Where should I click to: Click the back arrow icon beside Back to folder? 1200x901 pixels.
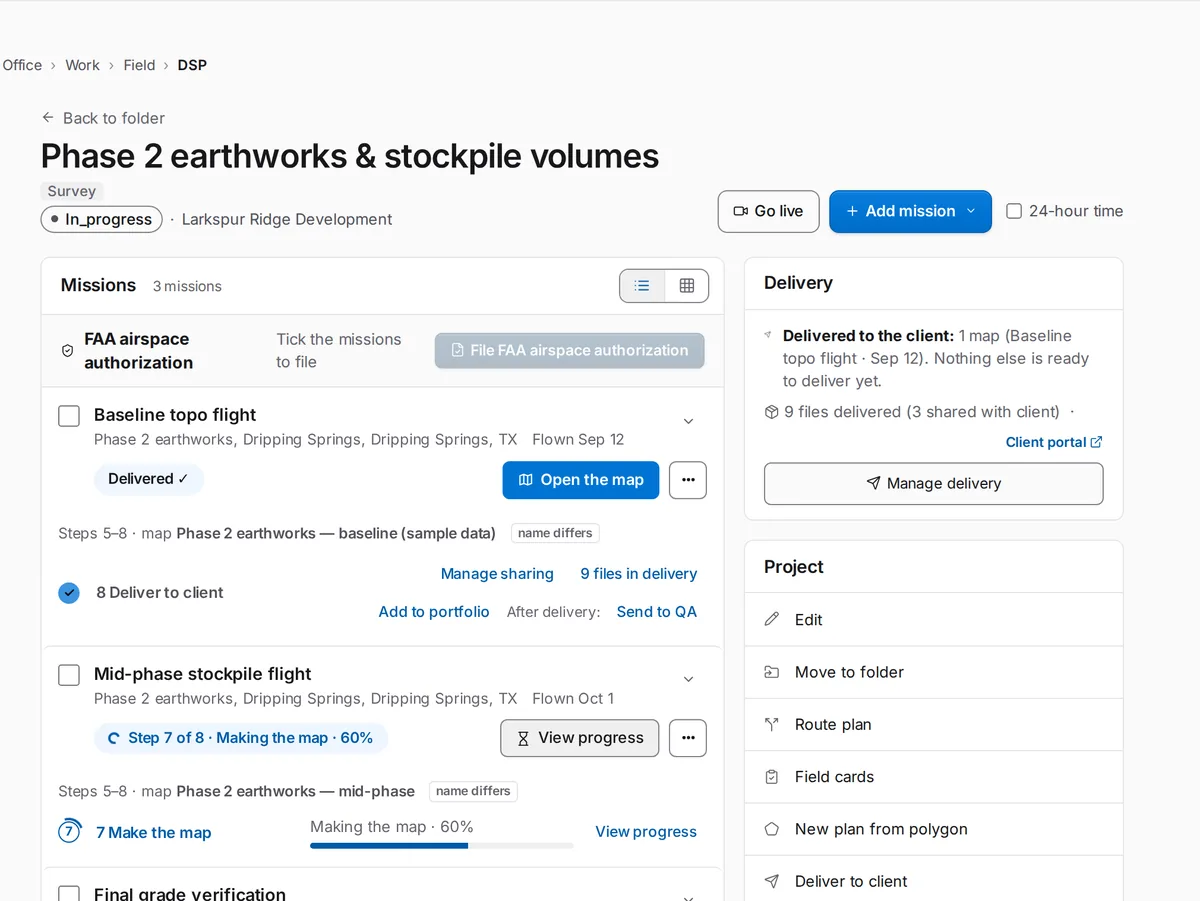pyautogui.click(x=48, y=118)
